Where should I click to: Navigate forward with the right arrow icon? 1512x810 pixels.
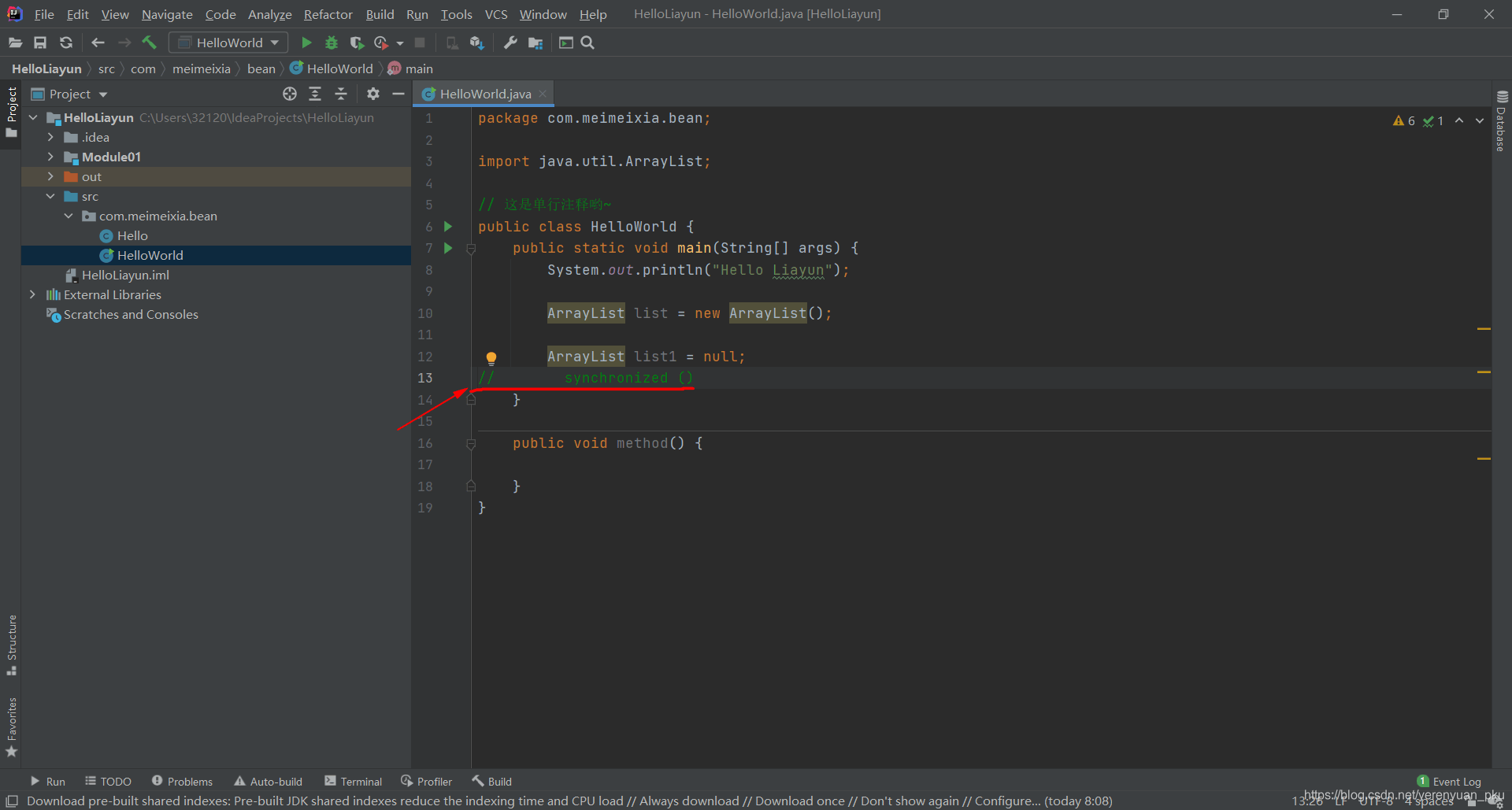124,43
